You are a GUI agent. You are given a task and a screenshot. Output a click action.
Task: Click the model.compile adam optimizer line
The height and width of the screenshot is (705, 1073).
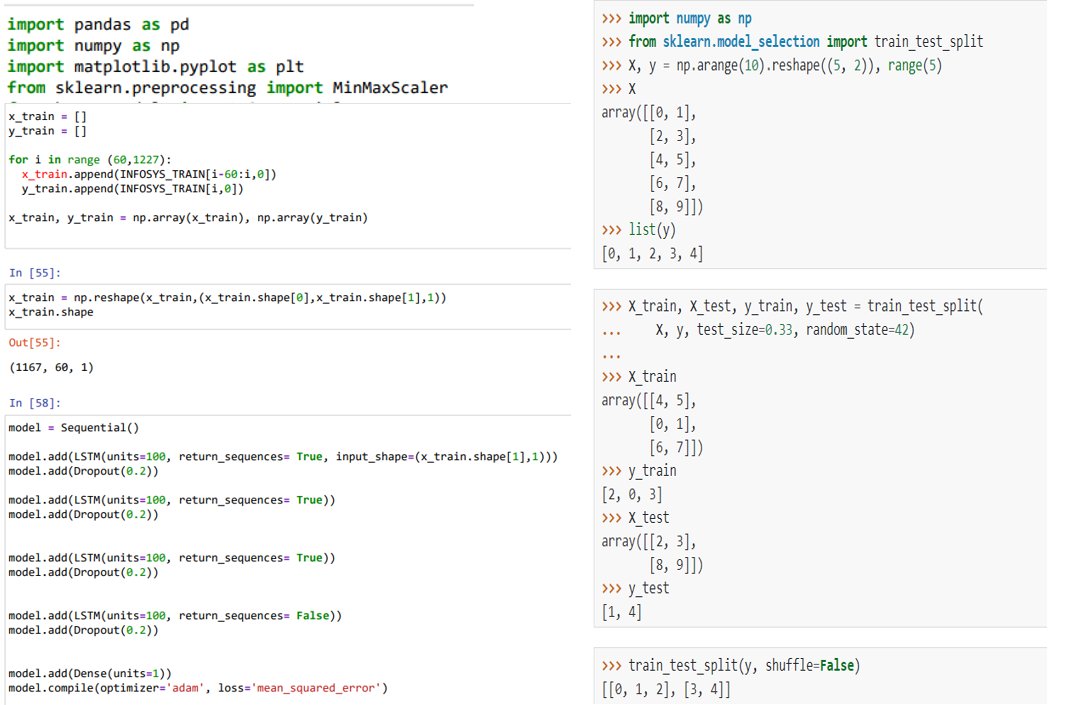198,689
